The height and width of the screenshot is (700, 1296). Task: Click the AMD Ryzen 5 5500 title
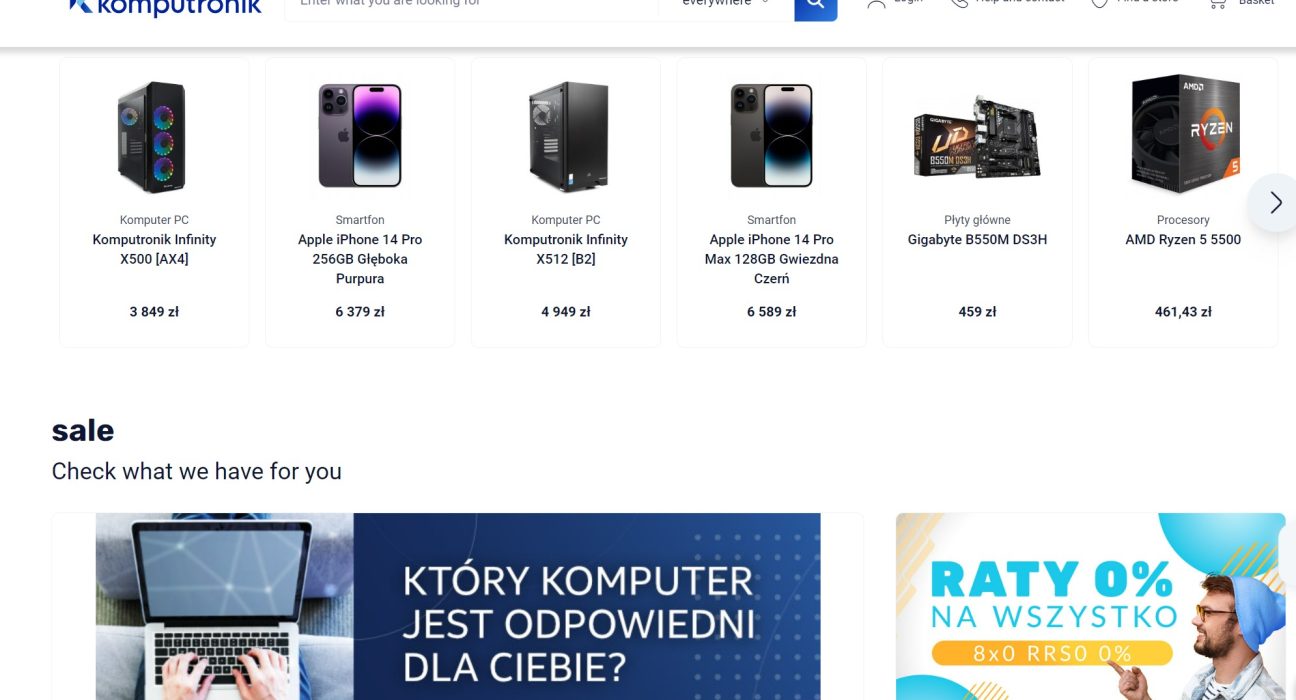point(1183,240)
